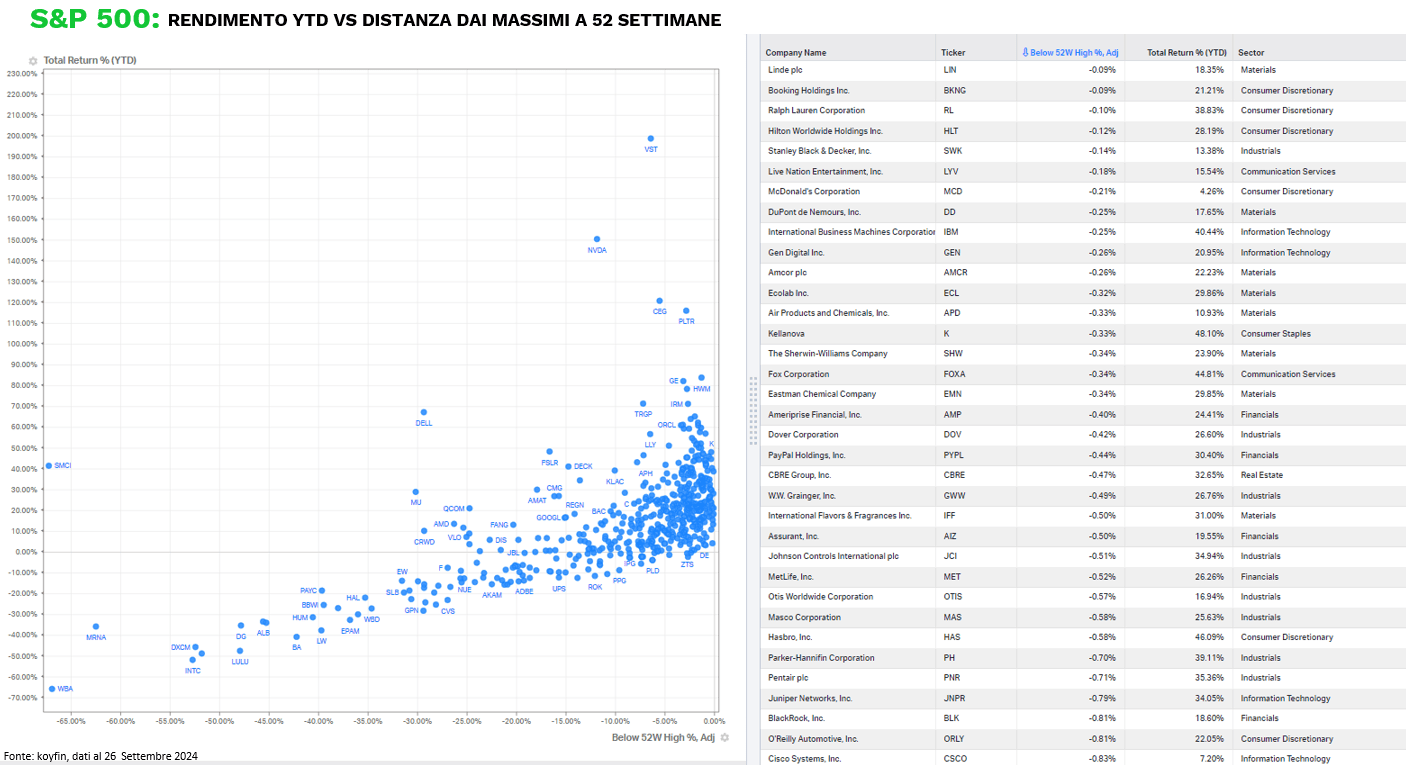Select the DELL data point
The image size is (1406, 765).
coord(424,412)
